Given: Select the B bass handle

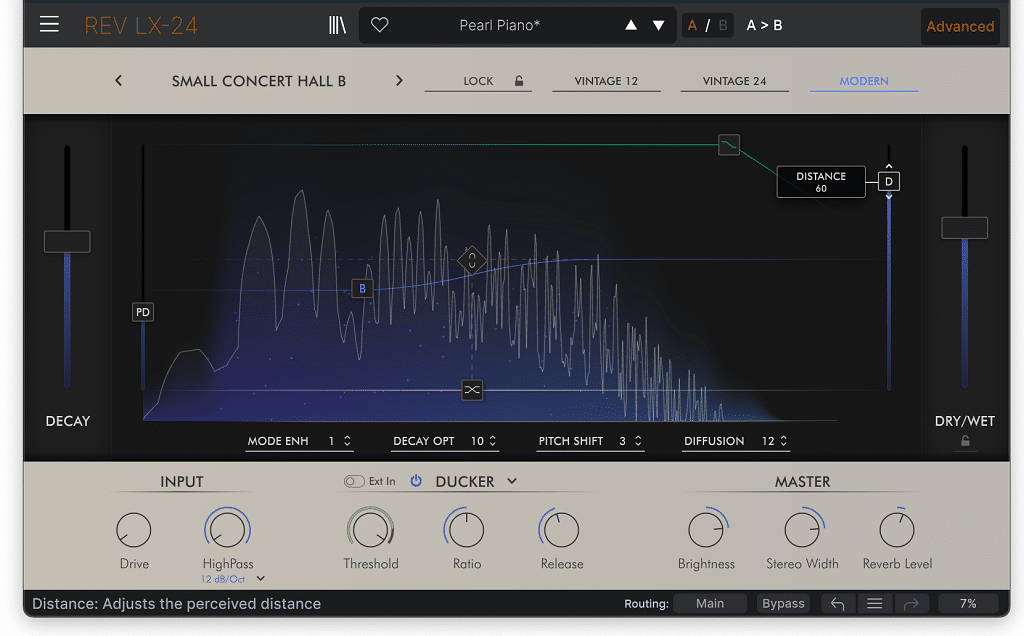Looking at the screenshot, I should (362, 288).
